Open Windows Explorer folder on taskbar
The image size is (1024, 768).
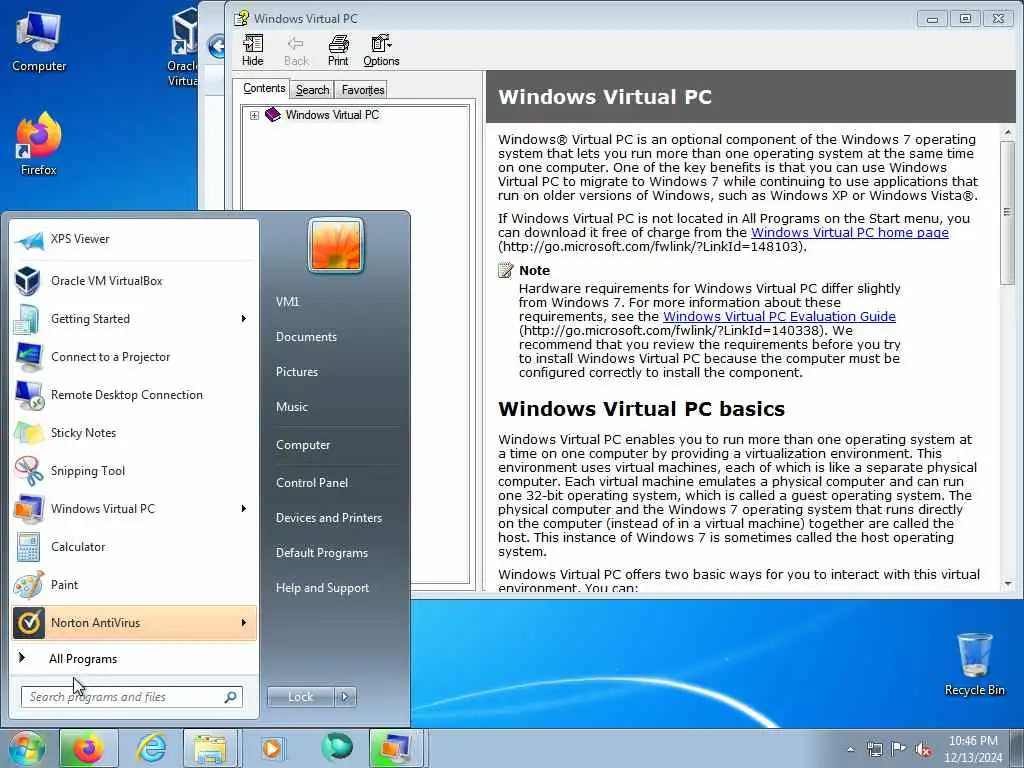click(x=209, y=749)
